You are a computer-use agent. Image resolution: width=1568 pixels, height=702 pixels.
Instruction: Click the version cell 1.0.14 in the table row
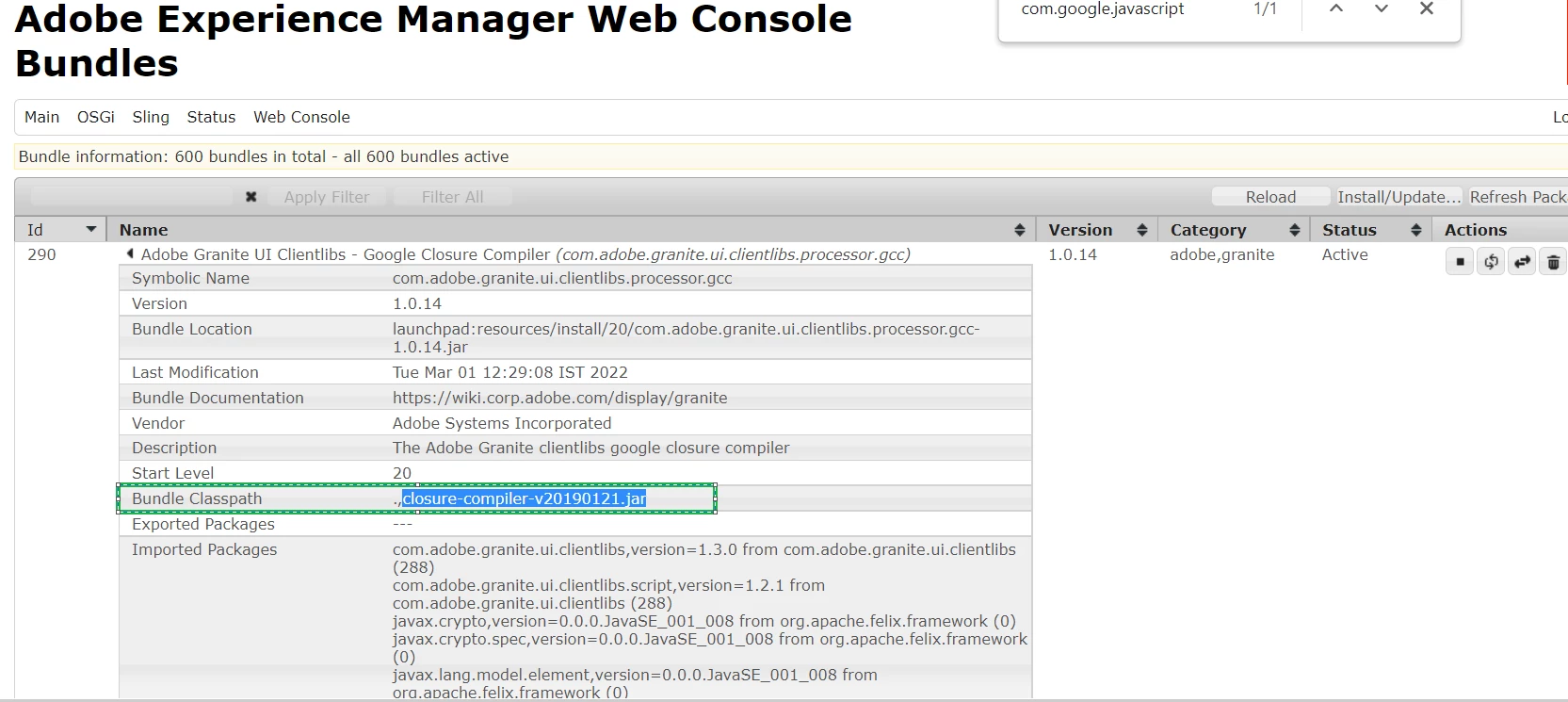1075,254
